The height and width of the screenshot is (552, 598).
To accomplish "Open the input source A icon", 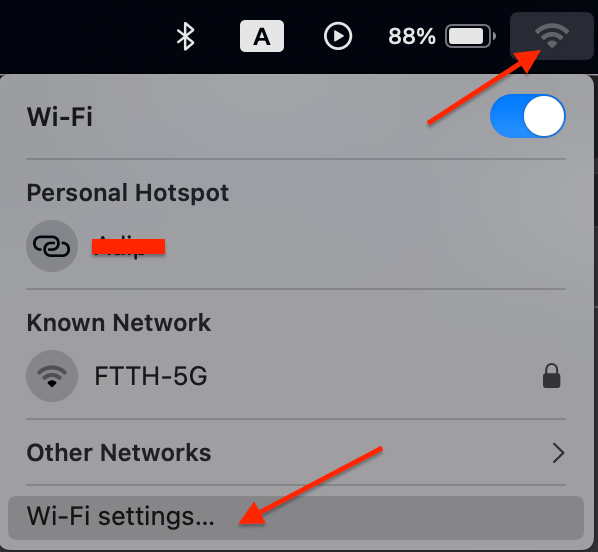I will click(262, 36).
